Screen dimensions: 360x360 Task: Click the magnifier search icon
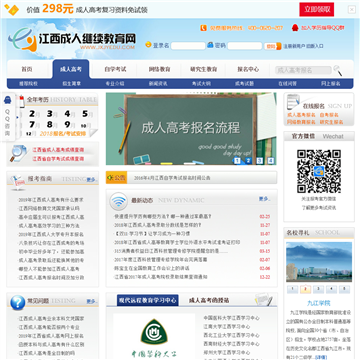338,70
